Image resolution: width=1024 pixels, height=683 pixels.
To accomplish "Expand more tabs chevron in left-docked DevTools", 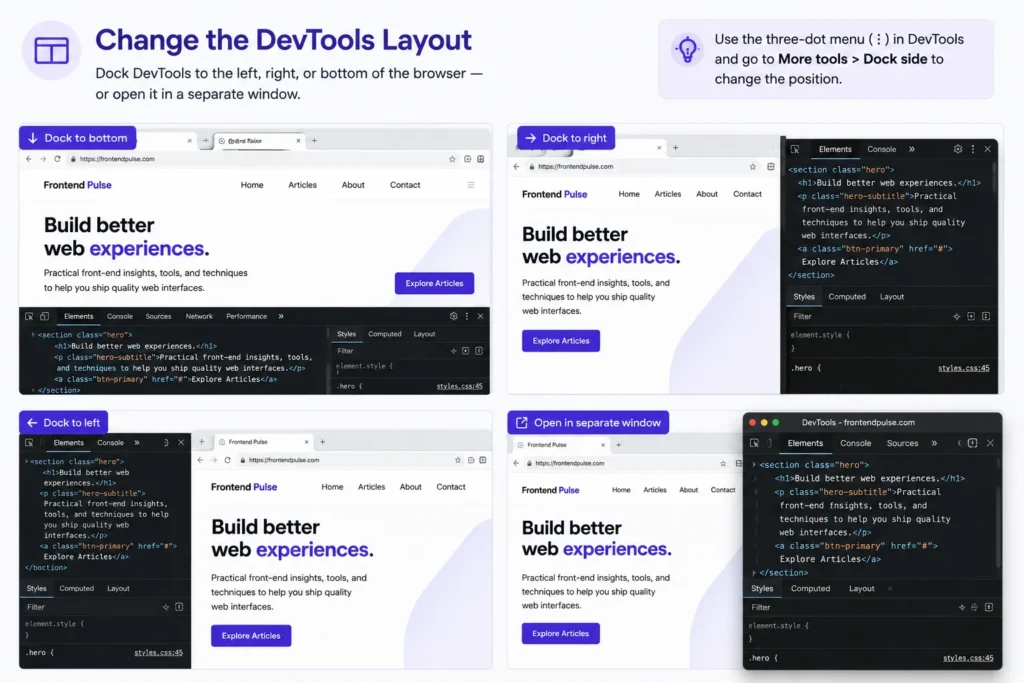I will tap(136, 443).
